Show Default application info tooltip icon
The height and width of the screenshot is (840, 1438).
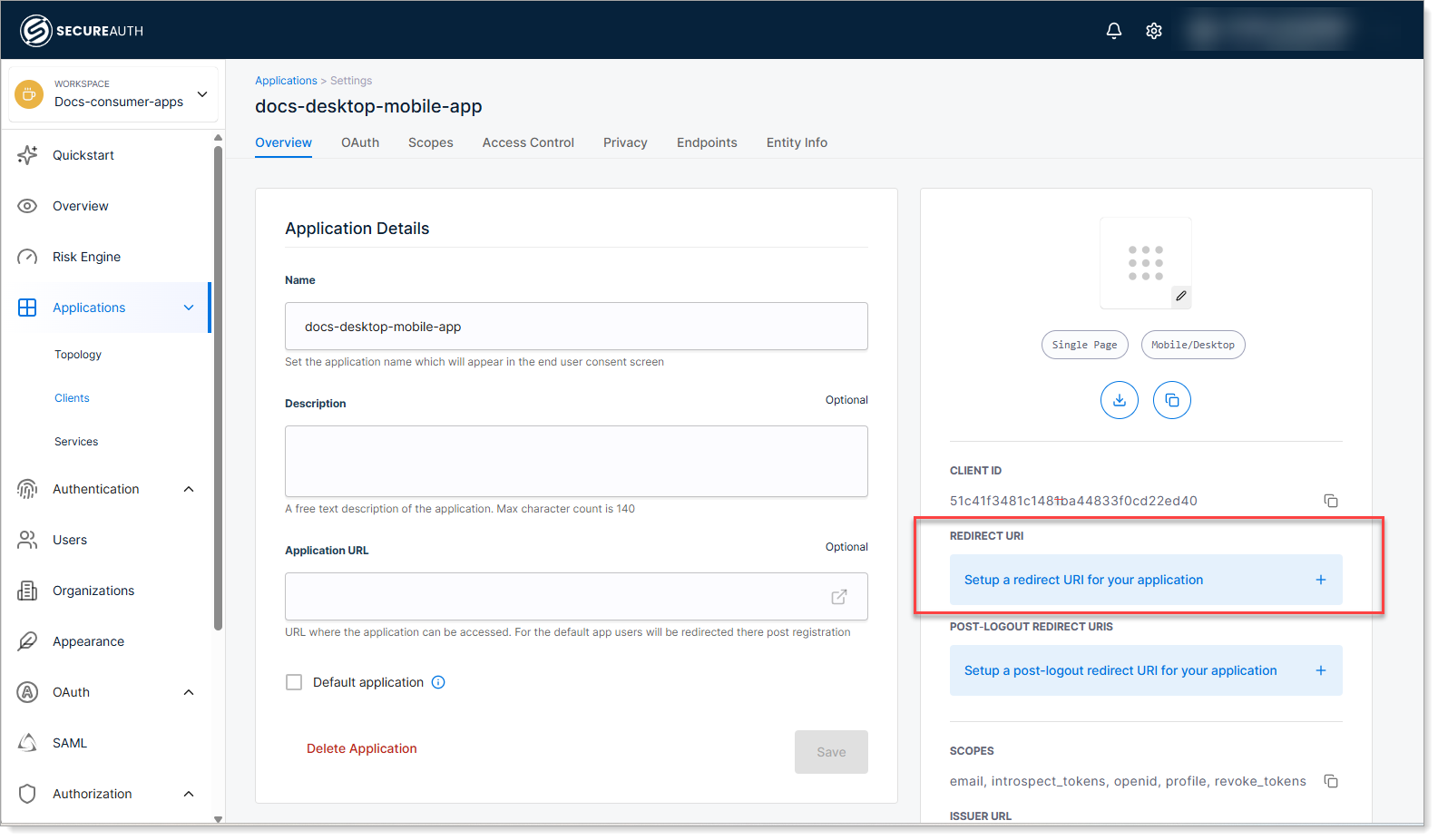(x=438, y=682)
